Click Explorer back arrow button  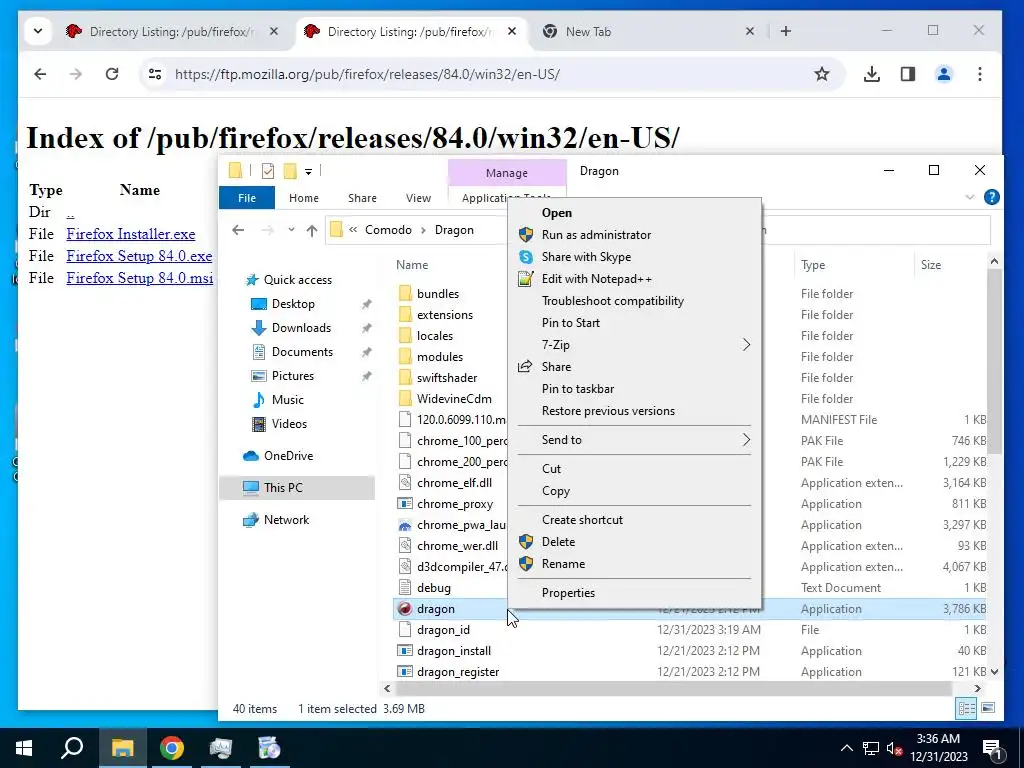click(238, 230)
